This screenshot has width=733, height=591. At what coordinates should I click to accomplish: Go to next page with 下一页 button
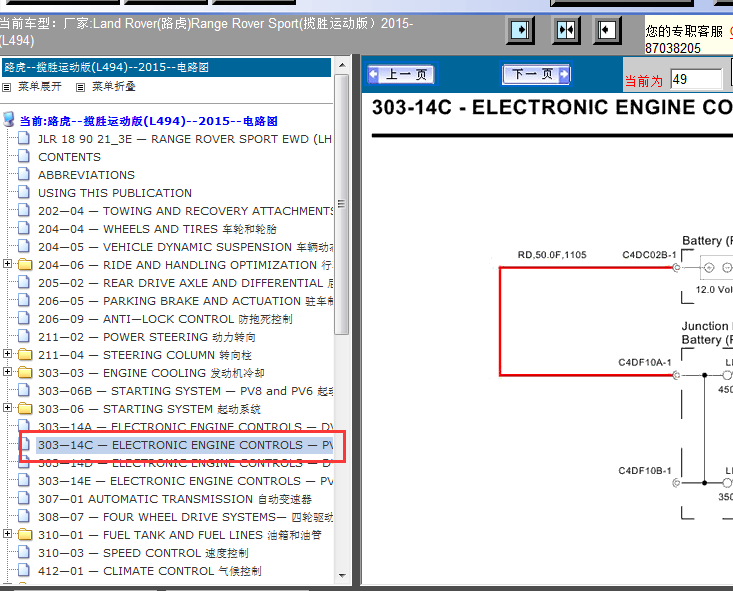(537, 74)
